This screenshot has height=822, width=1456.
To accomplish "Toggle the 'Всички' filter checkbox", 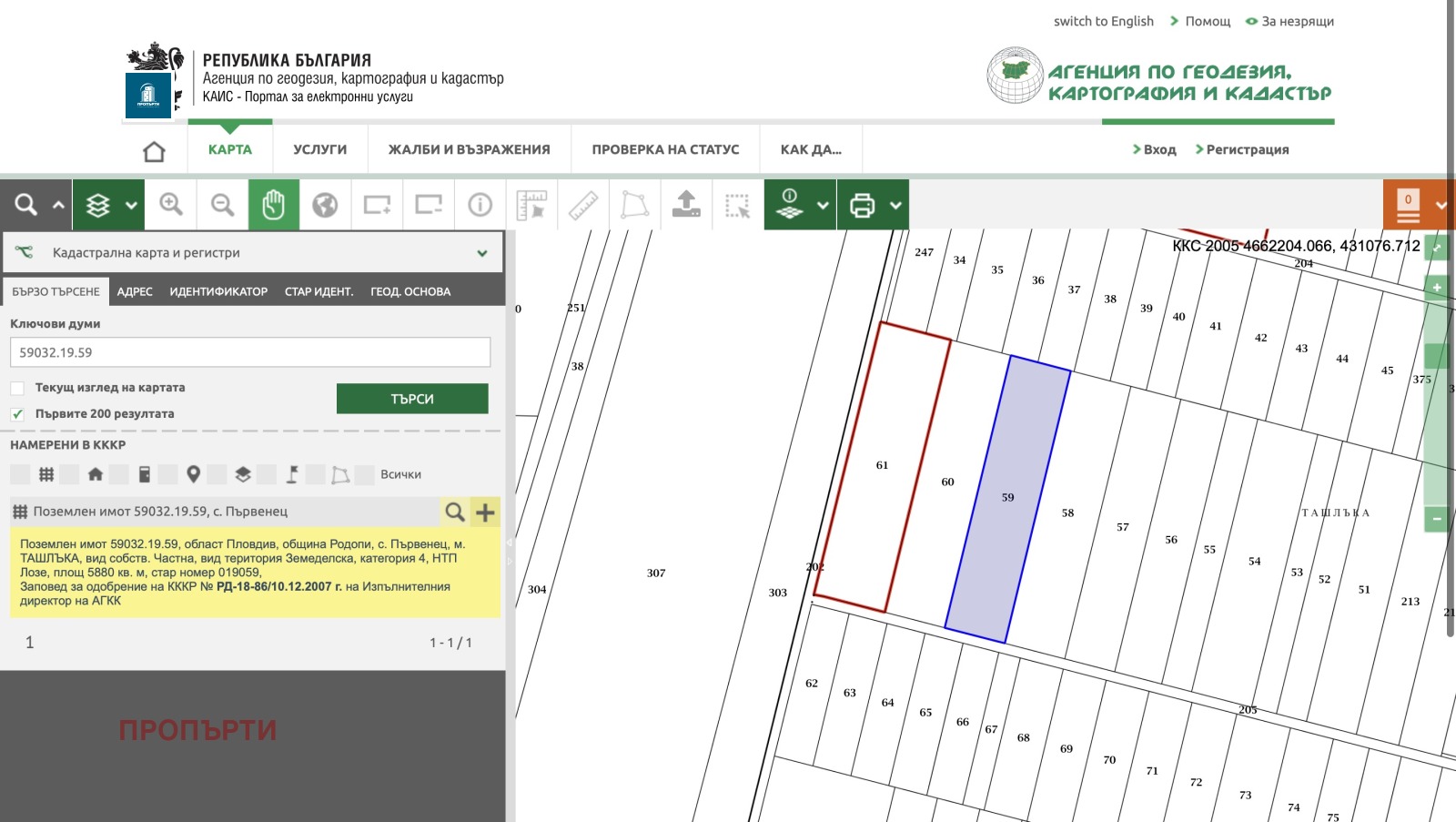I will tap(365, 474).
